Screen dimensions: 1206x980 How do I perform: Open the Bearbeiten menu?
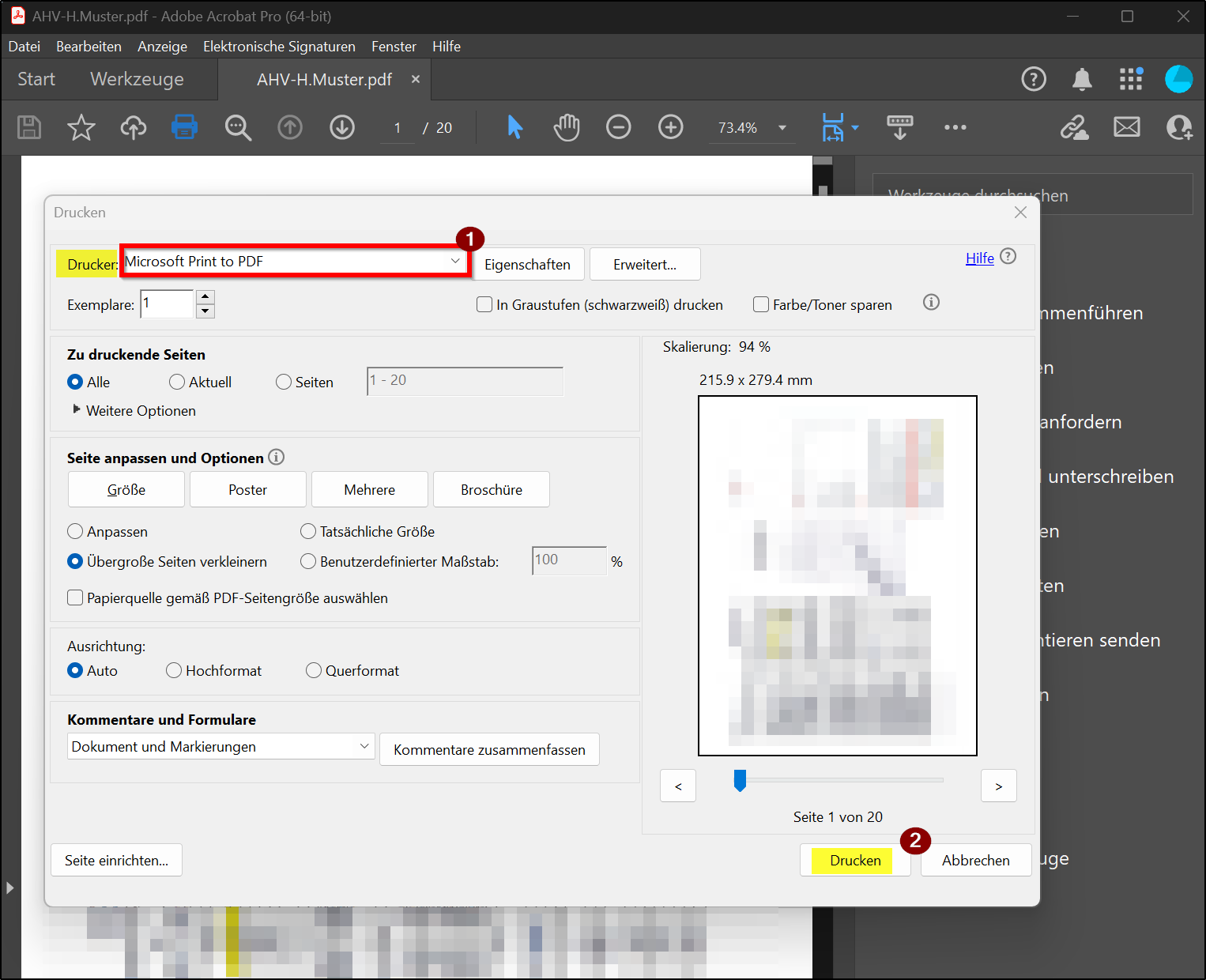pos(89,47)
